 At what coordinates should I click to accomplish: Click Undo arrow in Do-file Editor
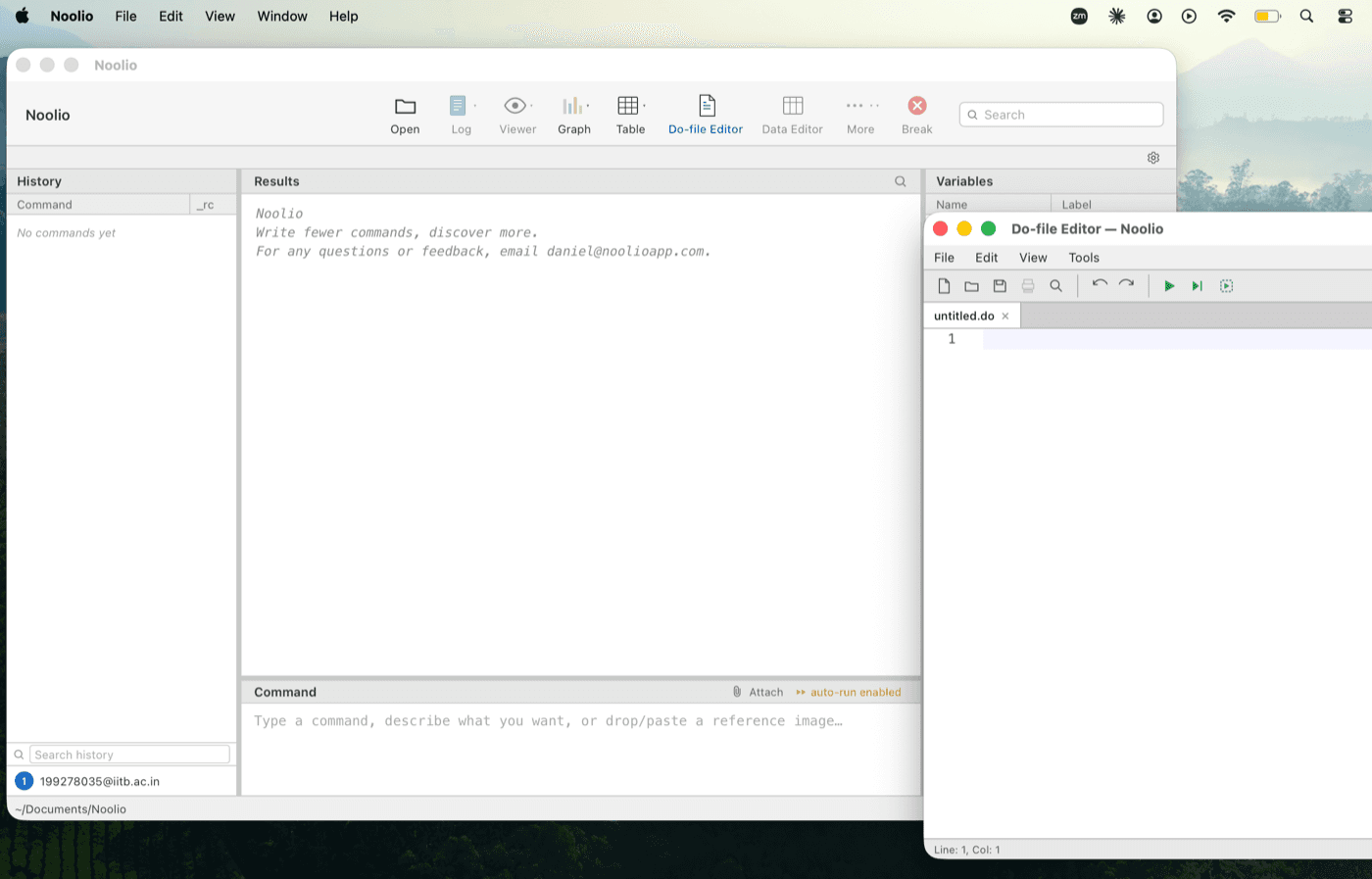tap(1100, 284)
